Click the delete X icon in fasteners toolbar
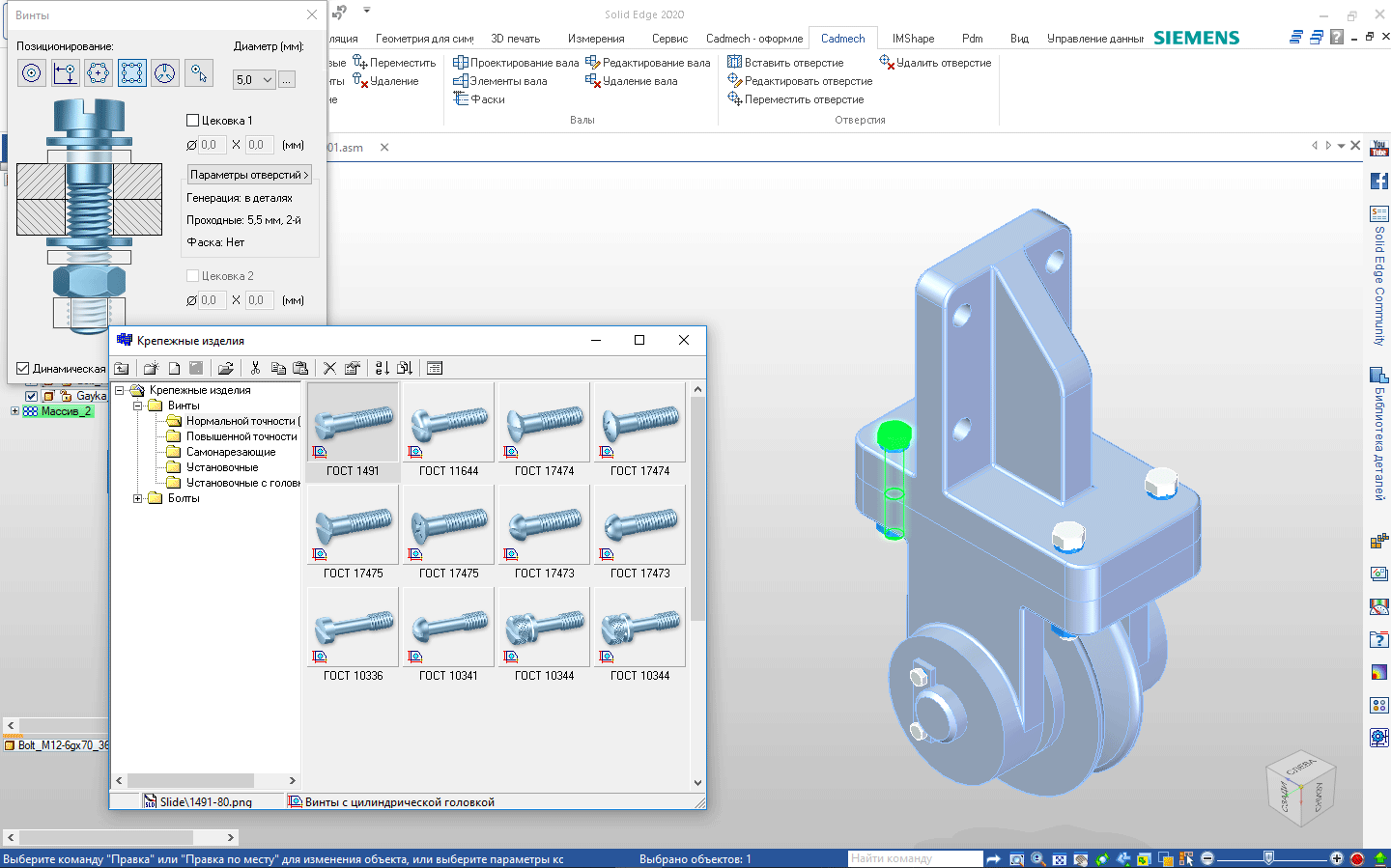The width and height of the screenshot is (1391, 868). (x=329, y=368)
